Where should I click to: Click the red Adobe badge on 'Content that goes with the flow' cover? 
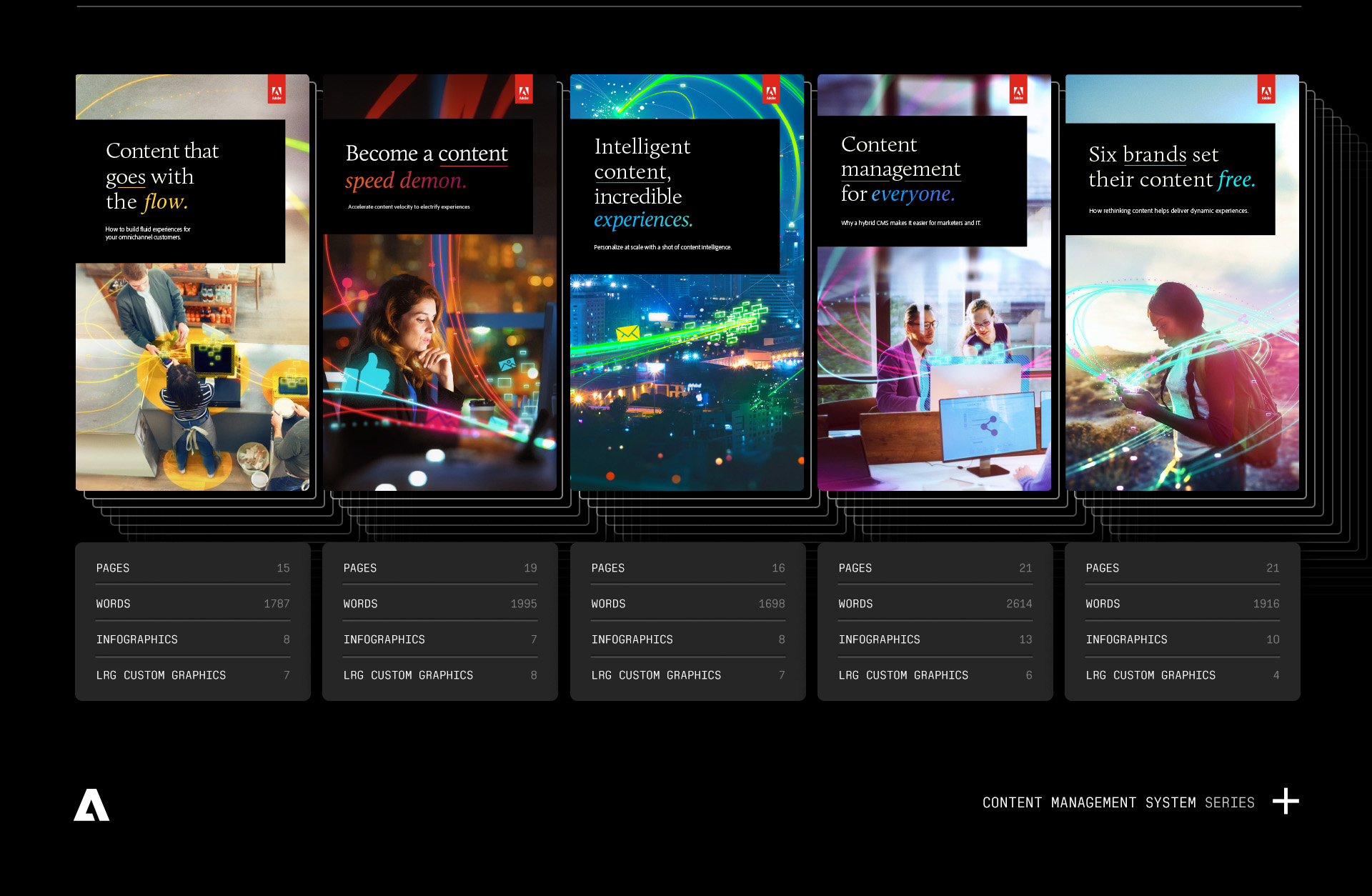(277, 90)
